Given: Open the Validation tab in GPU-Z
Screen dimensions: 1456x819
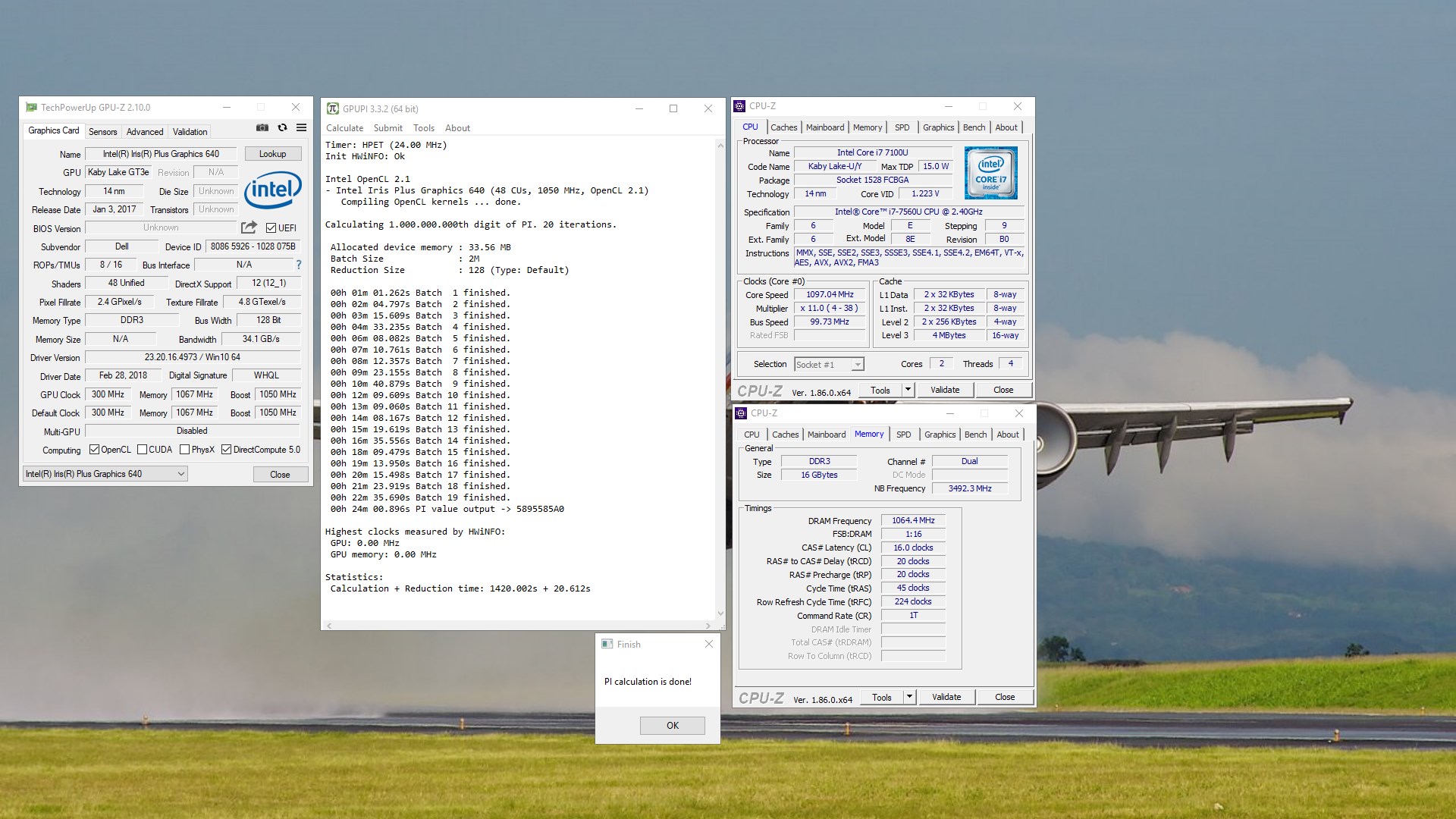Looking at the screenshot, I should point(190,132).
